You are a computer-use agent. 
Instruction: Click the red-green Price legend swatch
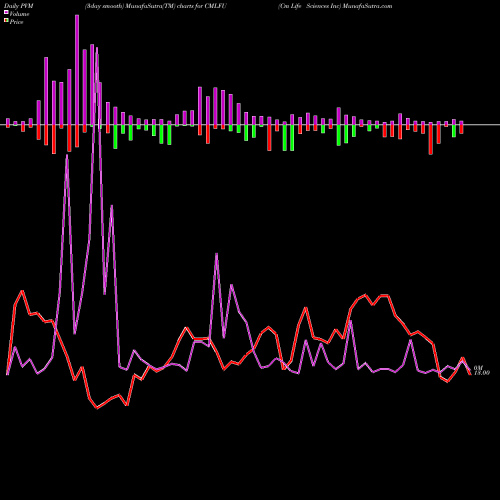6,21
